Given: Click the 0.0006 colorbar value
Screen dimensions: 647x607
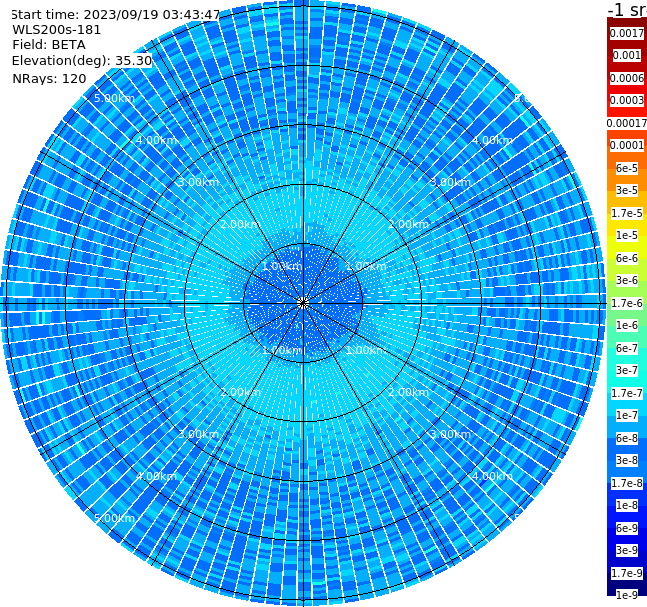Looking at the screenshot, I should click(627, 78).
